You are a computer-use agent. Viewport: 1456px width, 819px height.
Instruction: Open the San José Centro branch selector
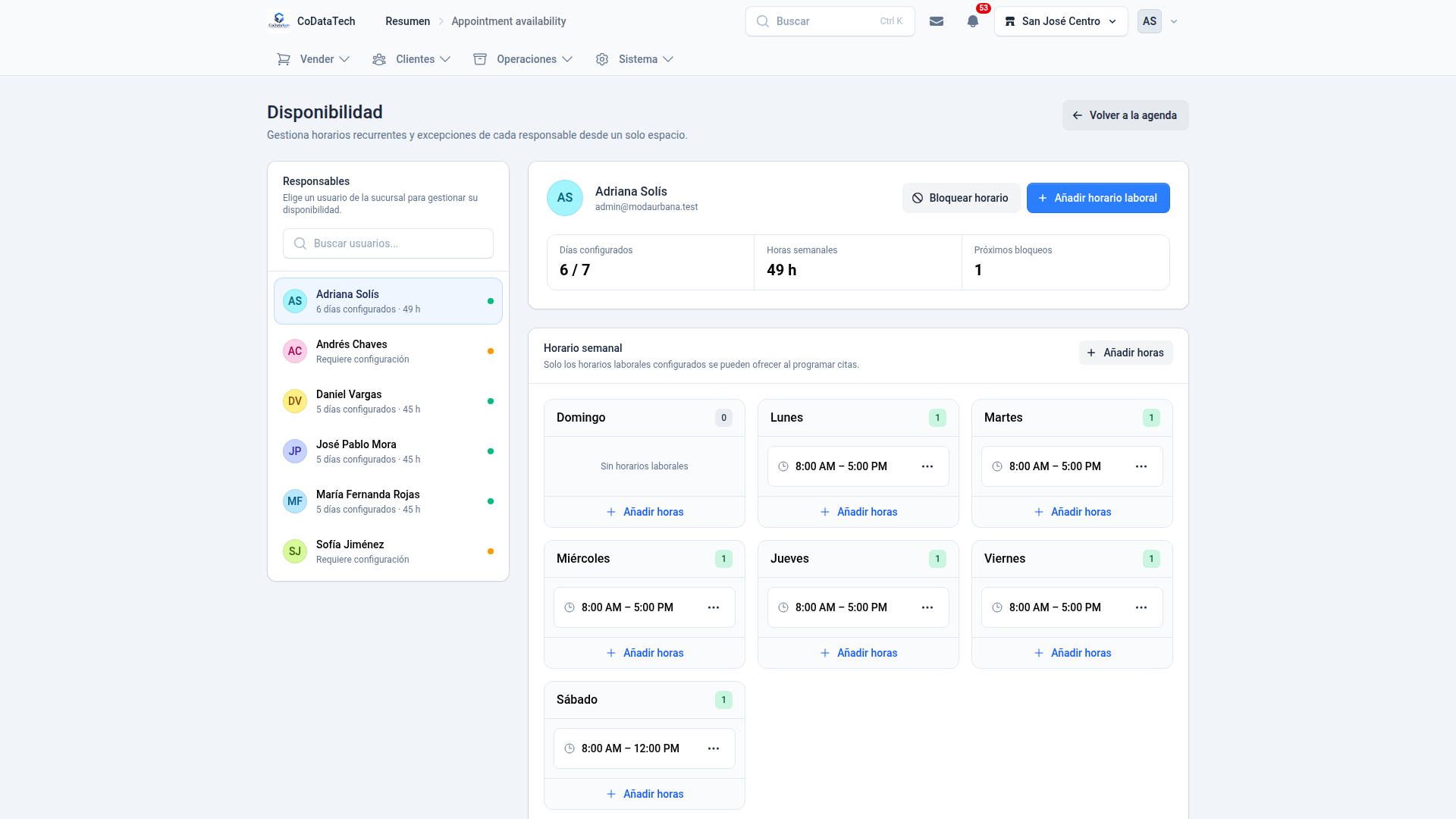point(1061,21)
